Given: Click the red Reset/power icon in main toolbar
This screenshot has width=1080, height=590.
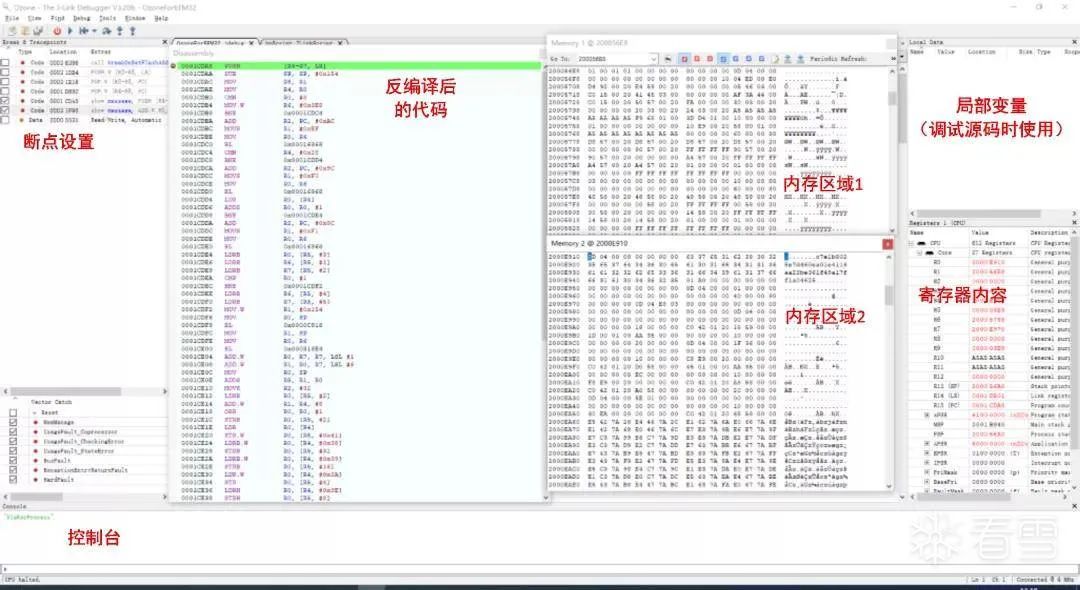Looking at the screenshot, I should coord(57,30).
